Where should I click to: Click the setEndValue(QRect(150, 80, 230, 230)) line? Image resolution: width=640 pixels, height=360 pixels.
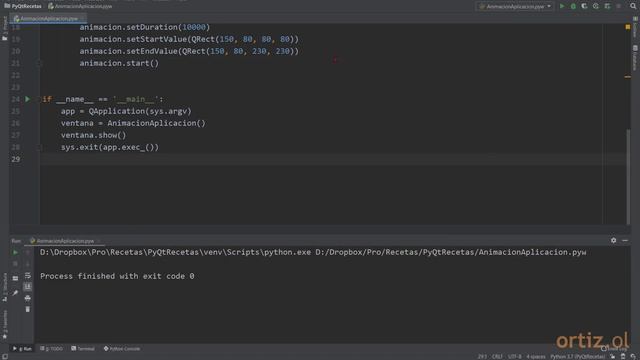click(189, 51)
